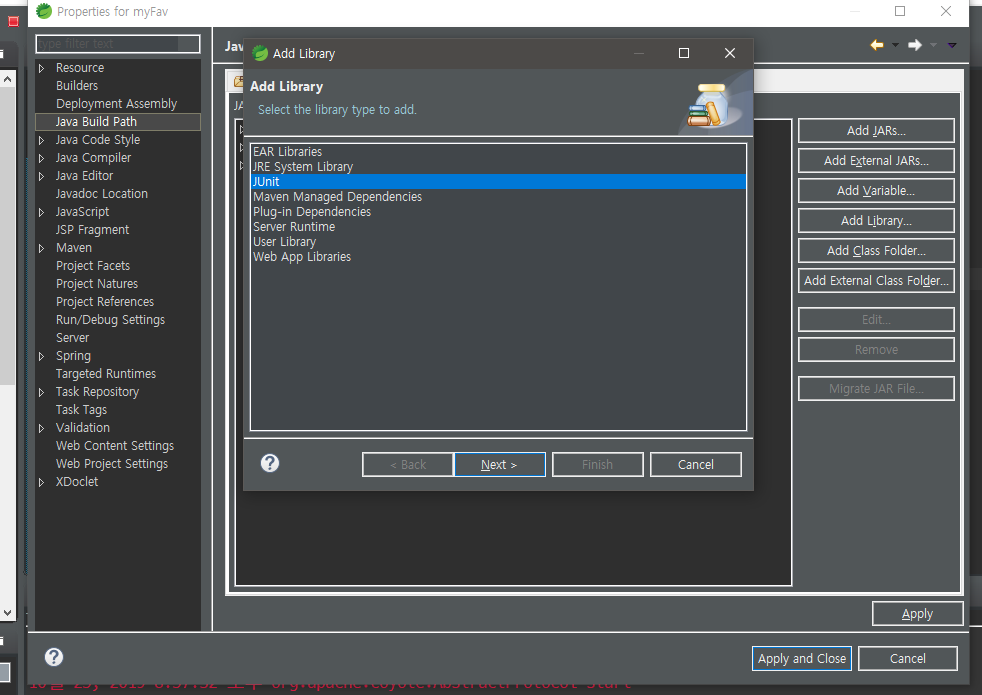
Task: Open the view menu triangle in Properties header
Action: tap(952, 44)
